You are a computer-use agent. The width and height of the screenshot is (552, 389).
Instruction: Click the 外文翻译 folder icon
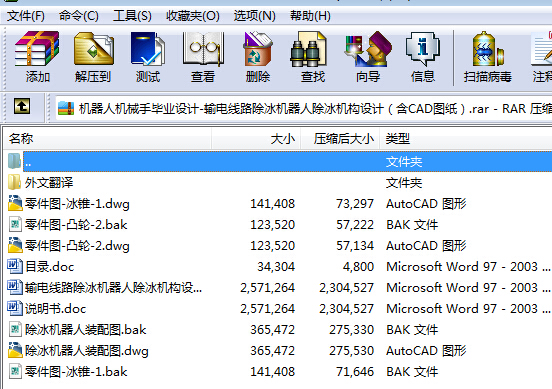(14, 182)
